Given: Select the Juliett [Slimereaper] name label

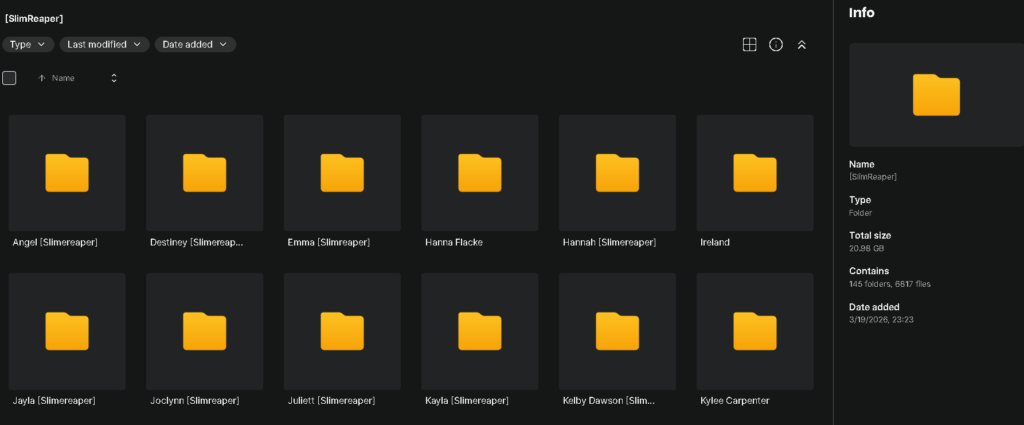Looking at the screenshot, I should click(x=331, y=401).
